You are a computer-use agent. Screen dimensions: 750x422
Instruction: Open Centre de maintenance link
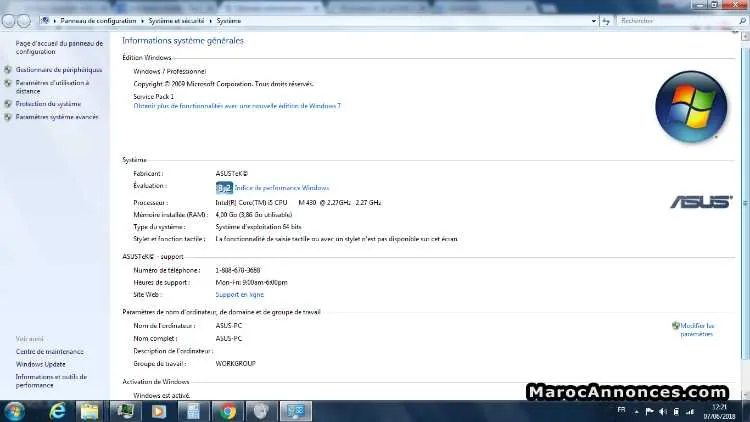click(x=49, y=351)
